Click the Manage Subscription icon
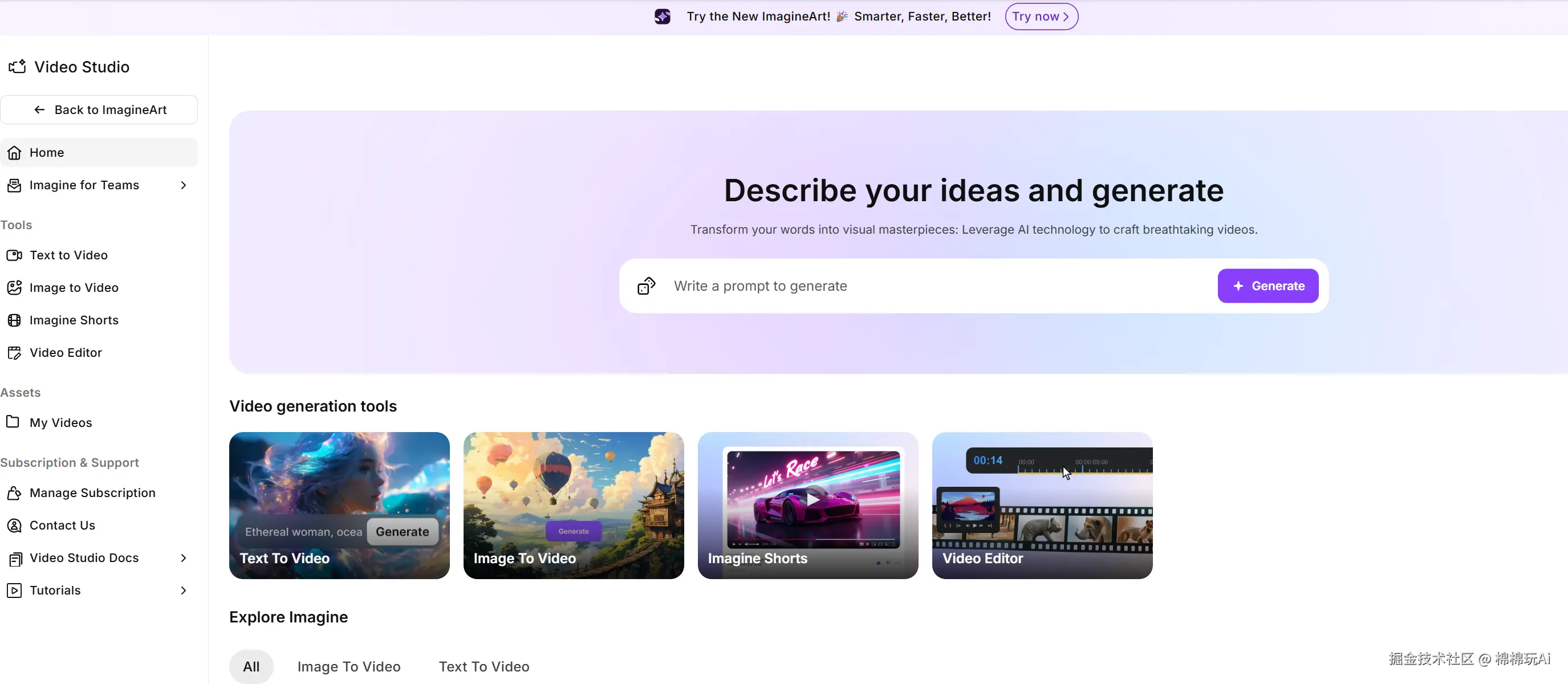Screen dimensions: 1568x684 14,492
